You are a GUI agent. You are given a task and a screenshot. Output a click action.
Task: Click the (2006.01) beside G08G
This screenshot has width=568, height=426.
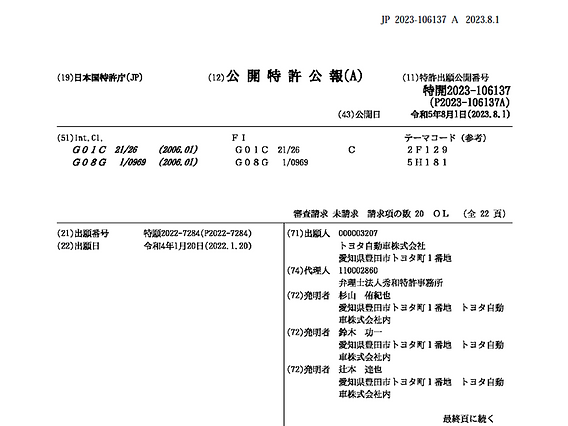[178, 162]
